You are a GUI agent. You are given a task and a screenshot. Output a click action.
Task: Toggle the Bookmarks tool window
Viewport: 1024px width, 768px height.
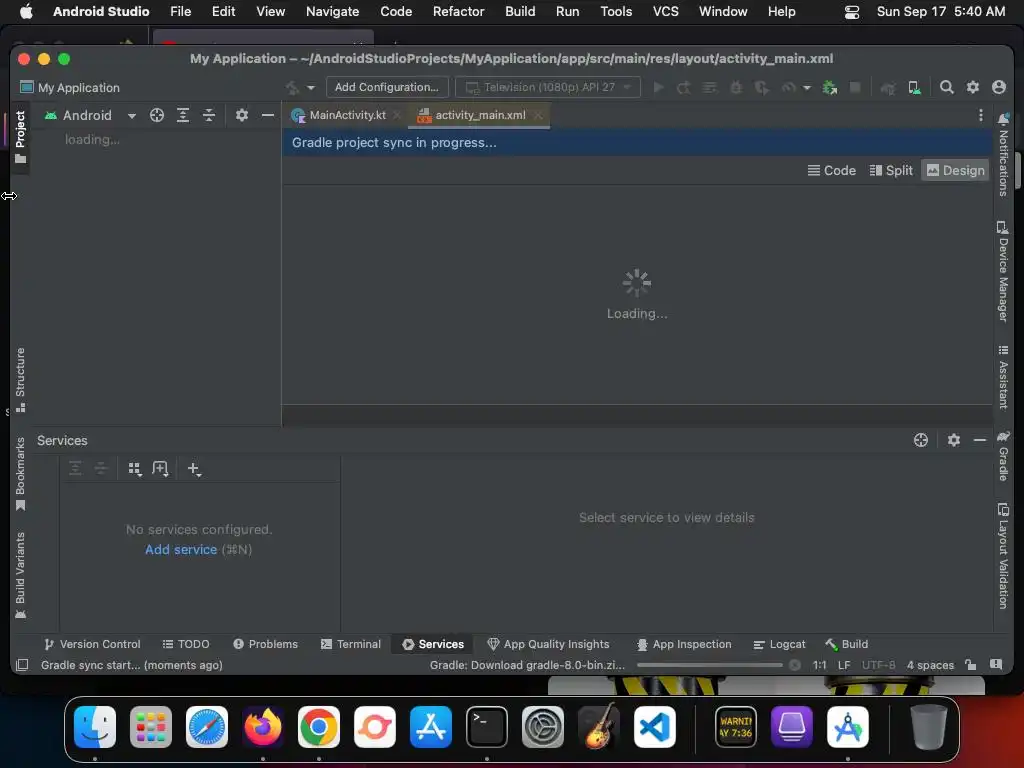[20, 474]
